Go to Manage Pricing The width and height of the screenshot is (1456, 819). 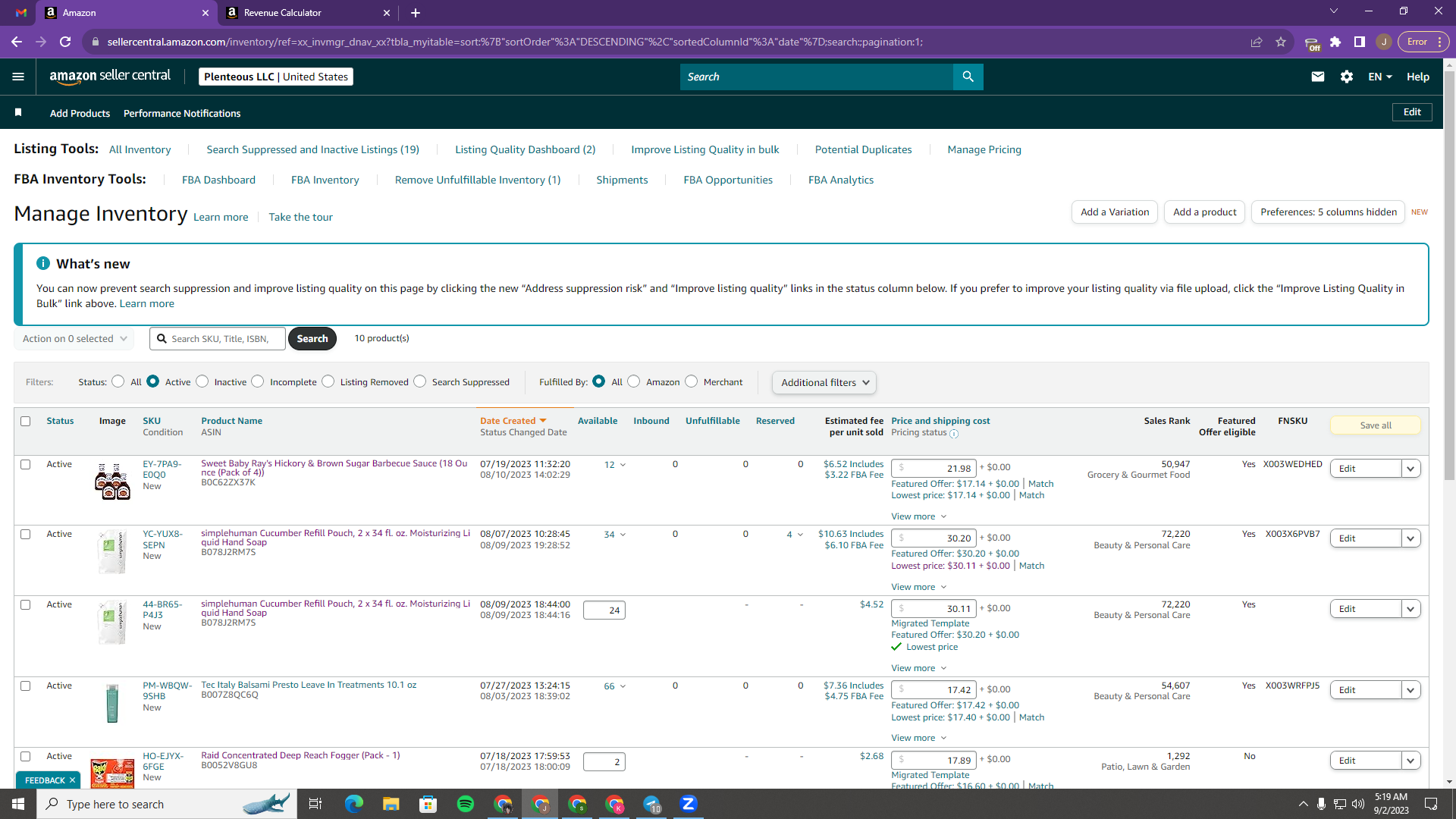click(984, 149)
